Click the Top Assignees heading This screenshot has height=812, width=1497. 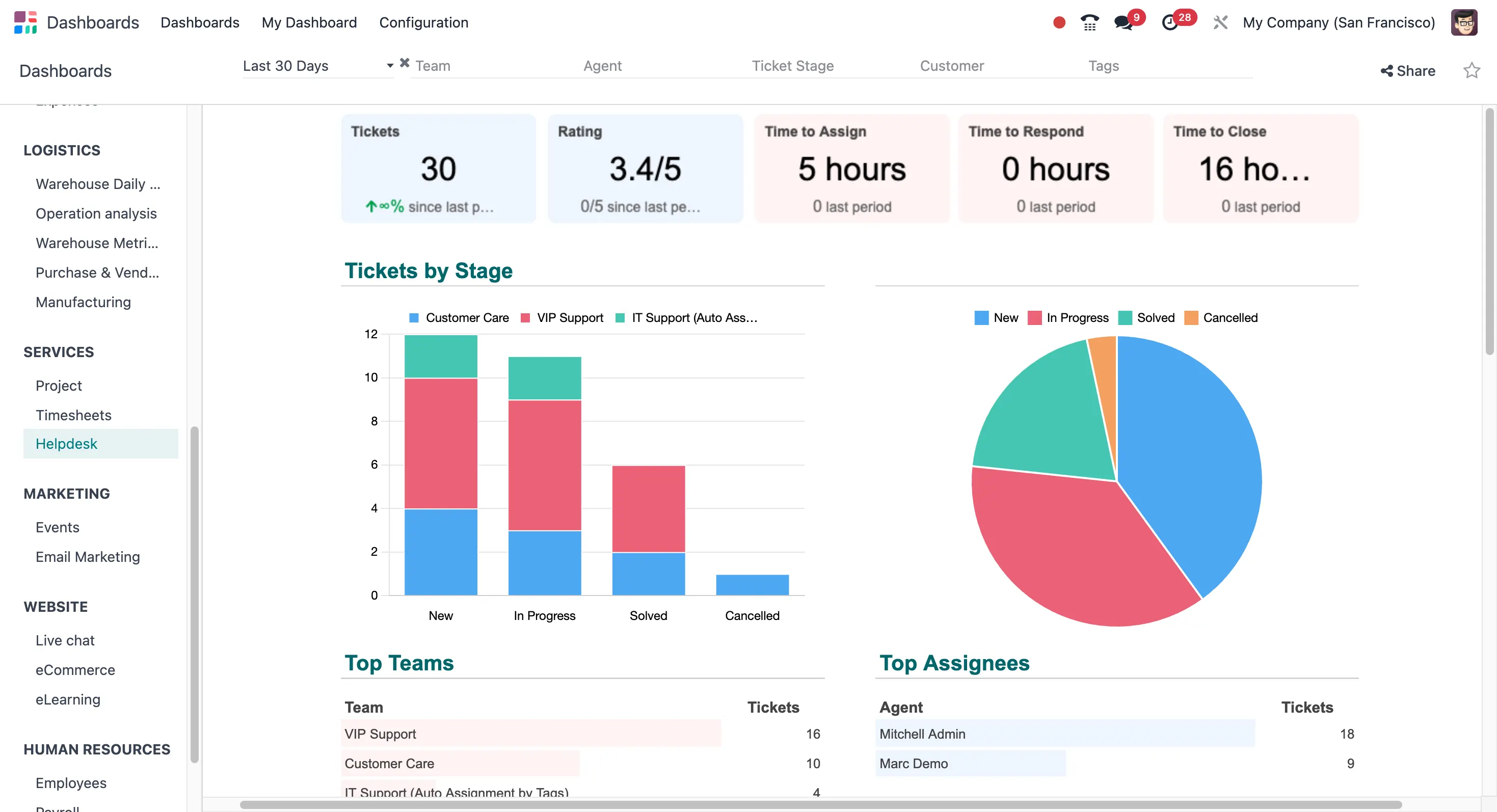tap(954, 663)
